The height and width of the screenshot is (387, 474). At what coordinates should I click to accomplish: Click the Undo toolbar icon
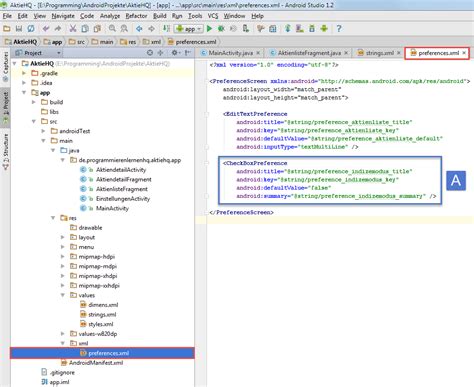pyautogui.click(x=46, y=29)
